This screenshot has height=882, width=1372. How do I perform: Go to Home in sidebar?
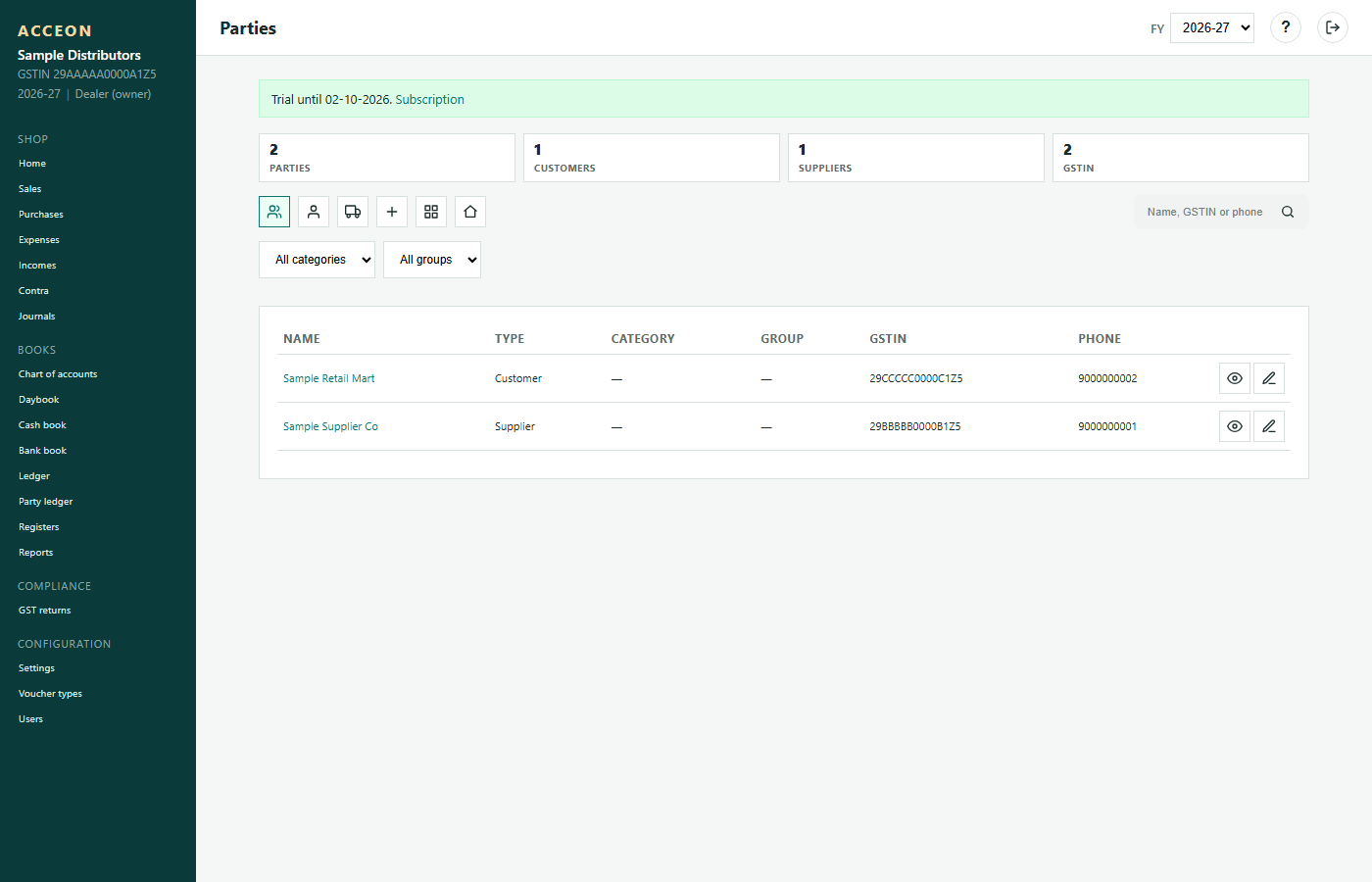point(32,164)
